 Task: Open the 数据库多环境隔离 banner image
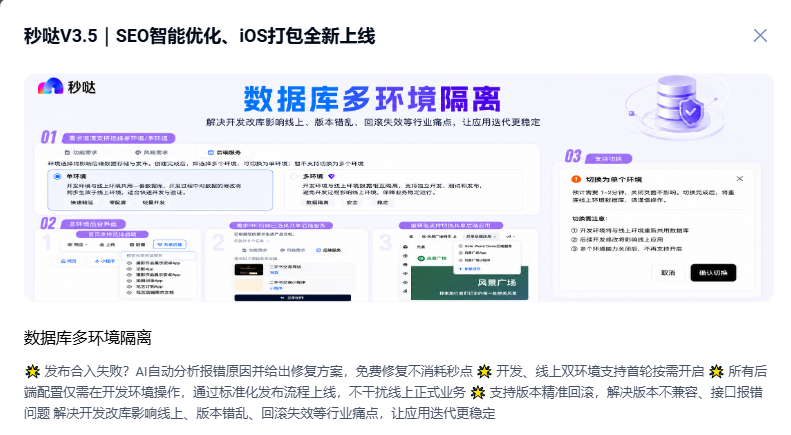coord(399,188)
